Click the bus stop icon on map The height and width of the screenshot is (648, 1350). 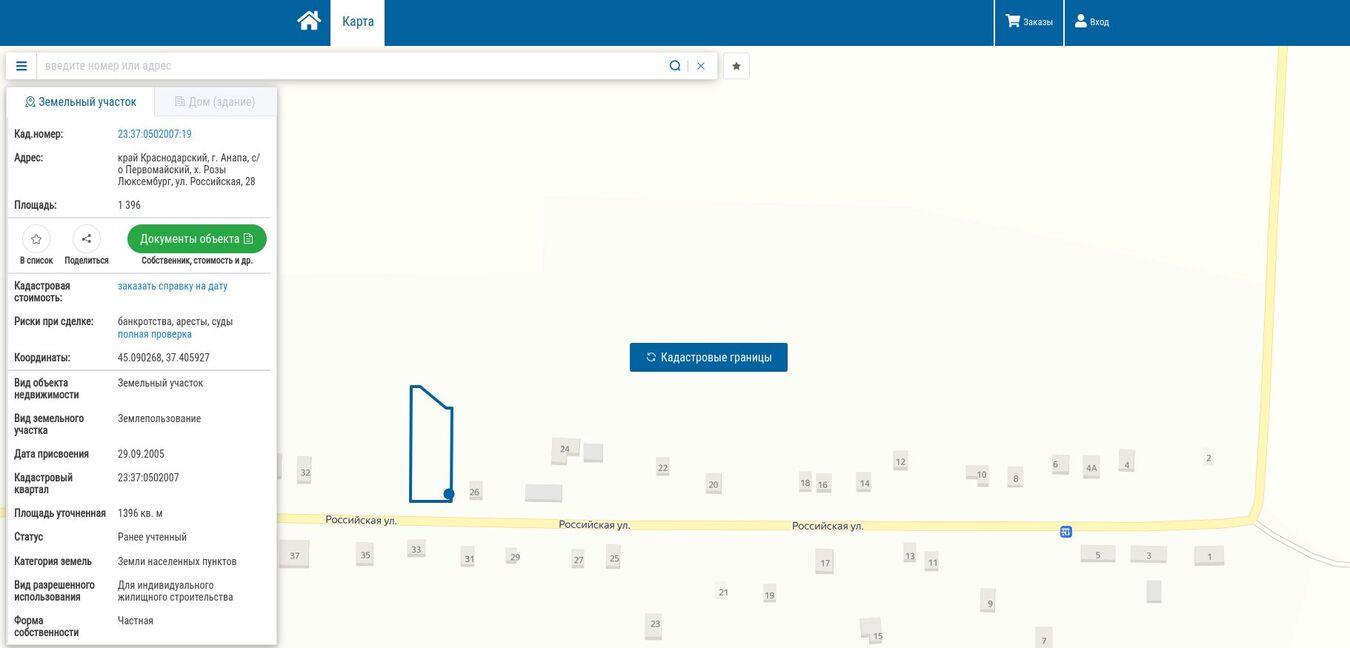click(1066, 531)
